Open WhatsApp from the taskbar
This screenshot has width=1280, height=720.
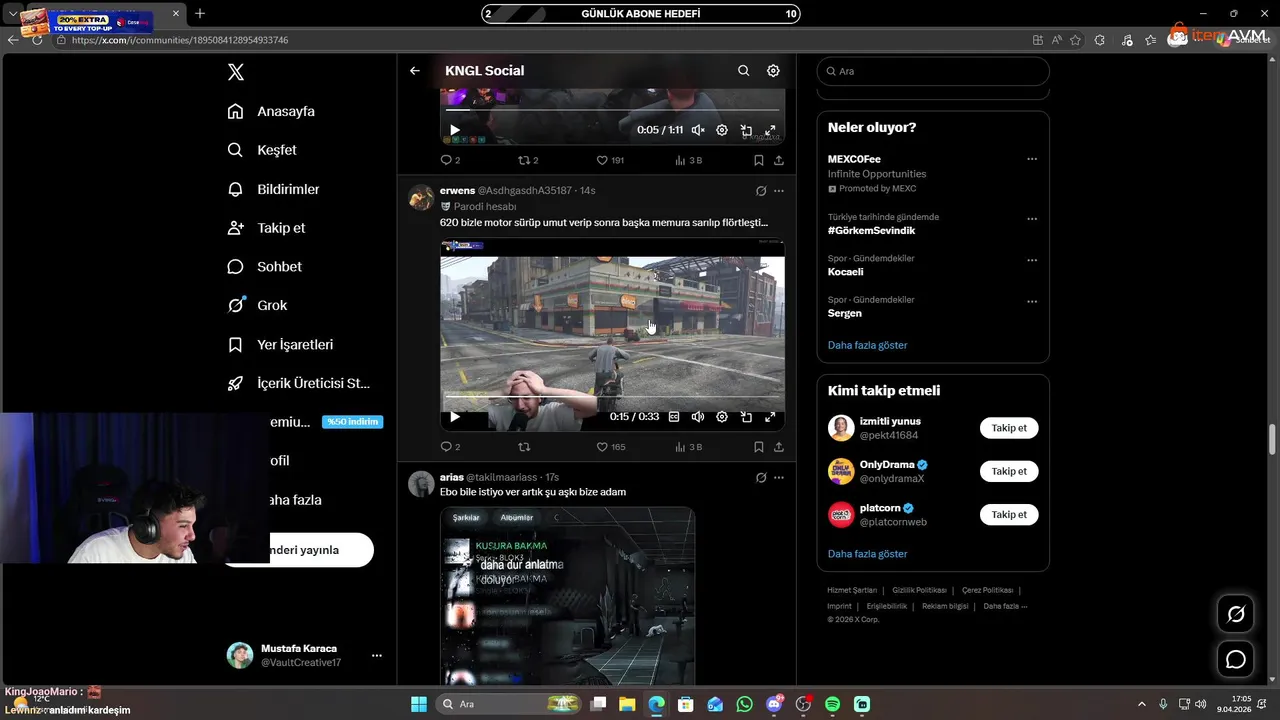point(744,704)
